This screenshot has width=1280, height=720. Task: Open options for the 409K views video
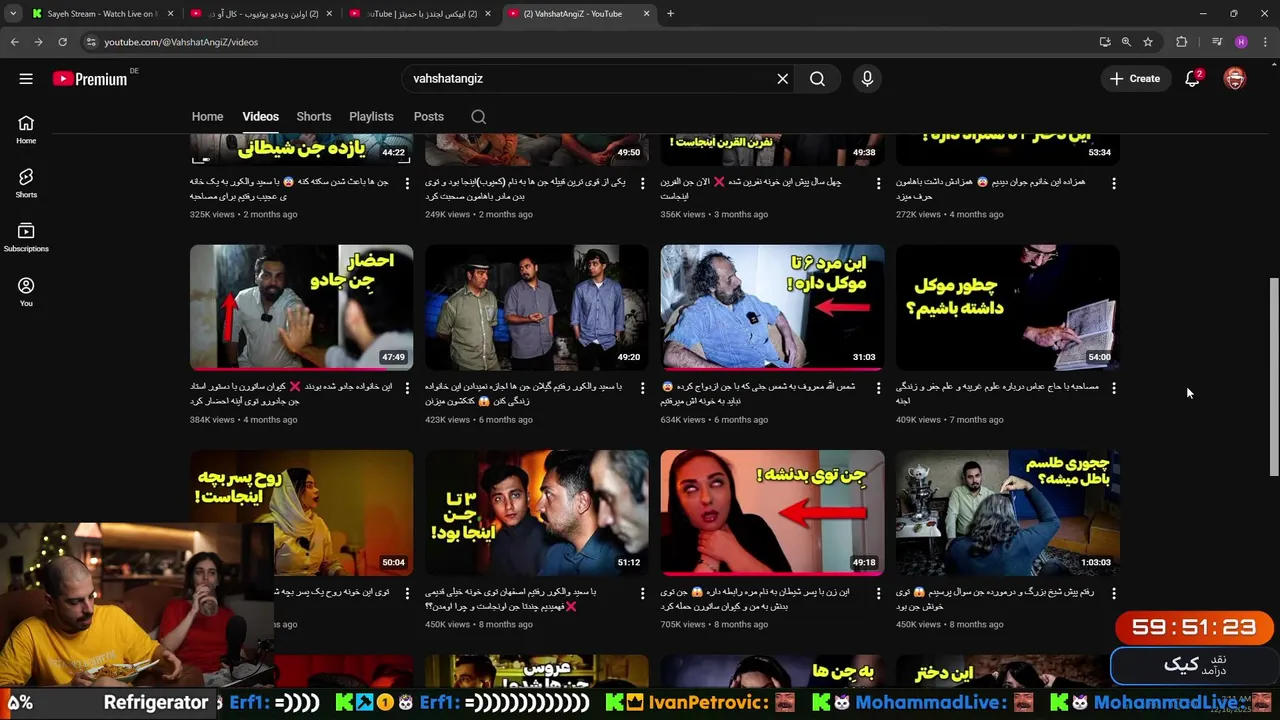[1113, 388]
